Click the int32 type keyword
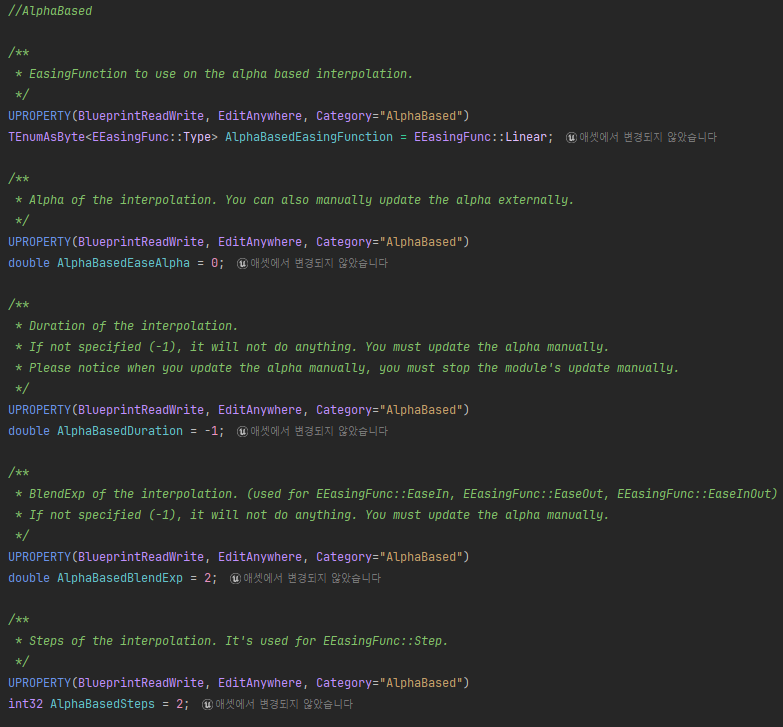Image resolution: width=783 pixels, height=727 pixels. [25, 704]
